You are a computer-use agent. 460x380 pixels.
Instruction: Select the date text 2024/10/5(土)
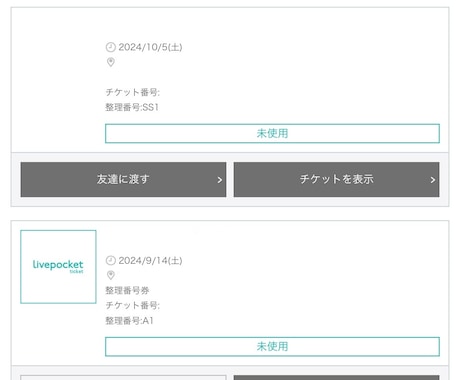(150, 47)
